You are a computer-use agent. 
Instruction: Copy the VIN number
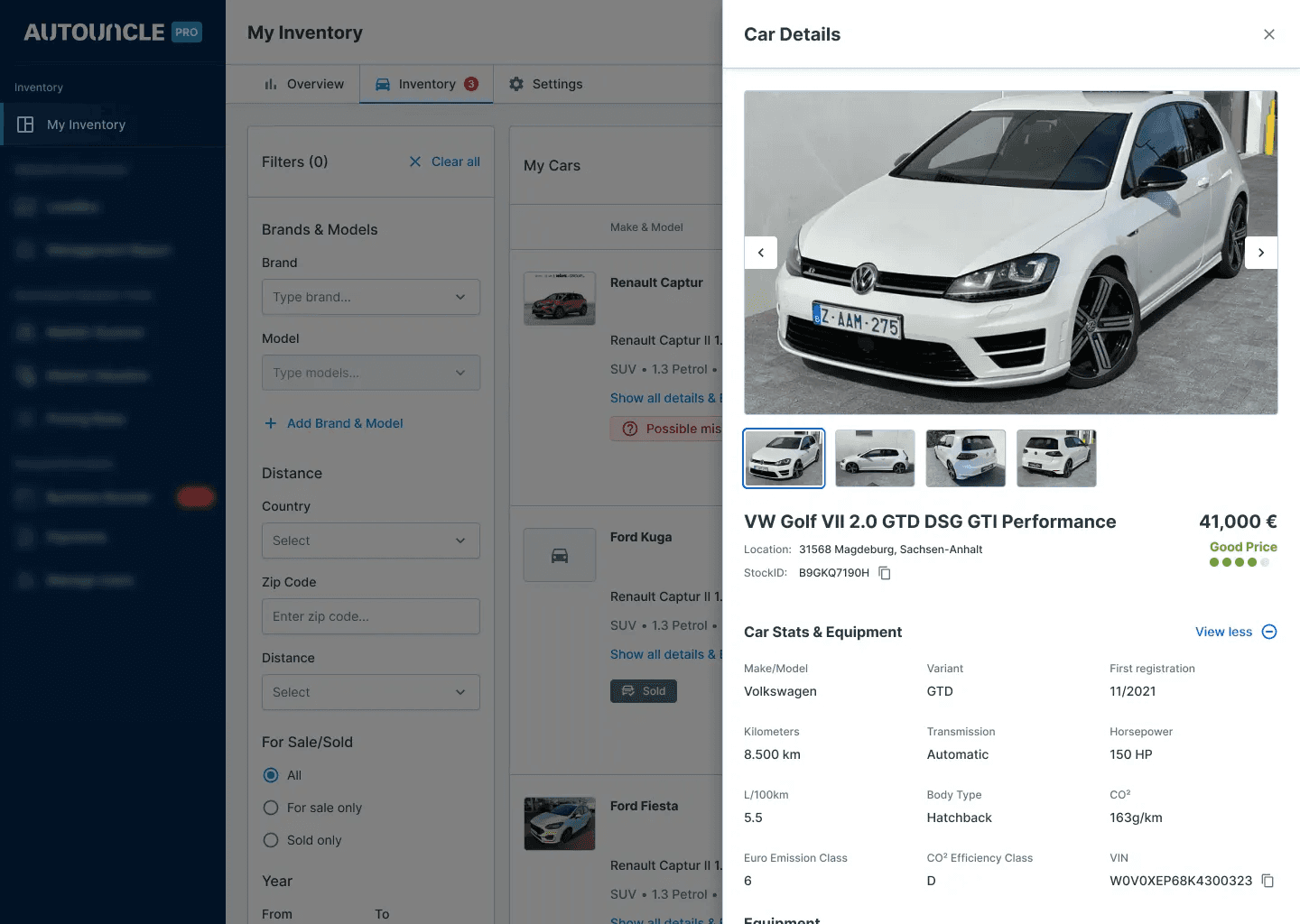click(1267, 881)
